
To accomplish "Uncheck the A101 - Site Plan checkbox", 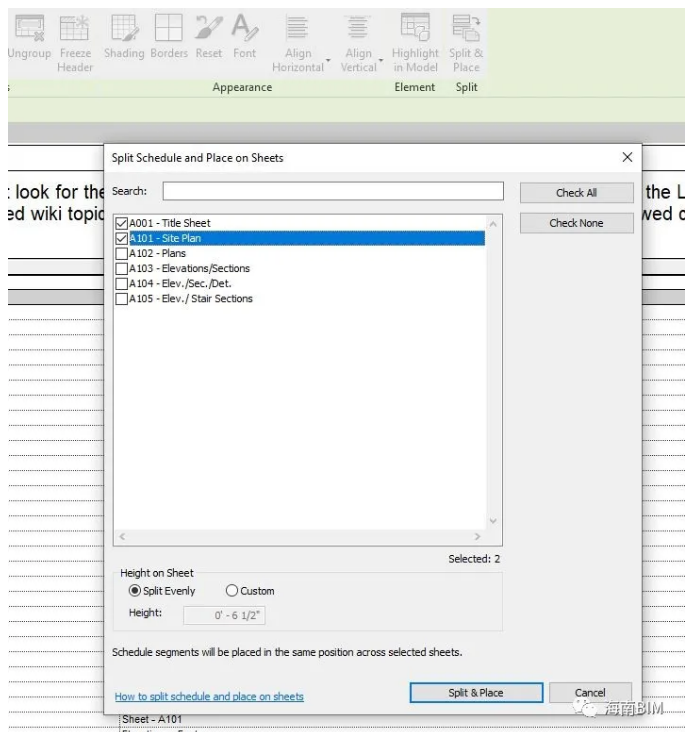I will click(121, 239).
